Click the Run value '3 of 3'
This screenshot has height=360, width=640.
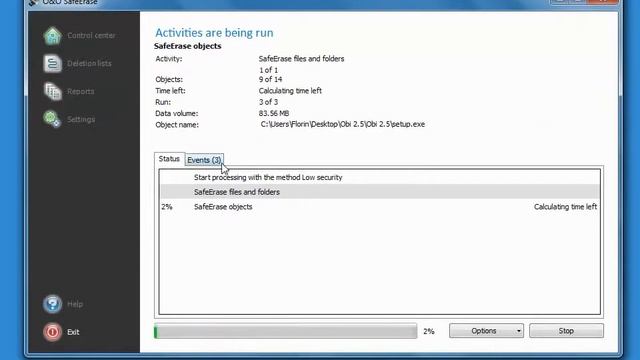(x=268, y=102)
